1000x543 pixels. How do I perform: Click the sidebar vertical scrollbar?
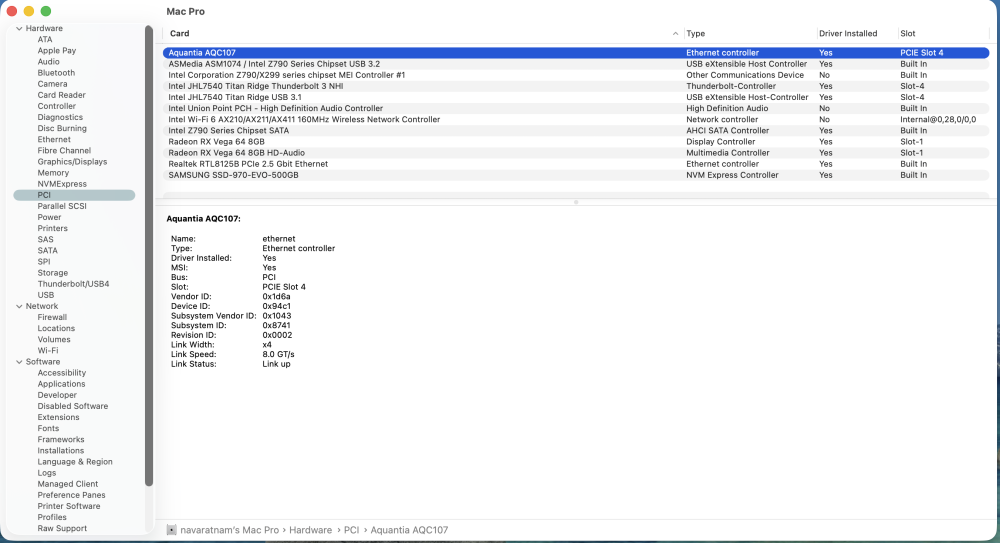point(149,255)
